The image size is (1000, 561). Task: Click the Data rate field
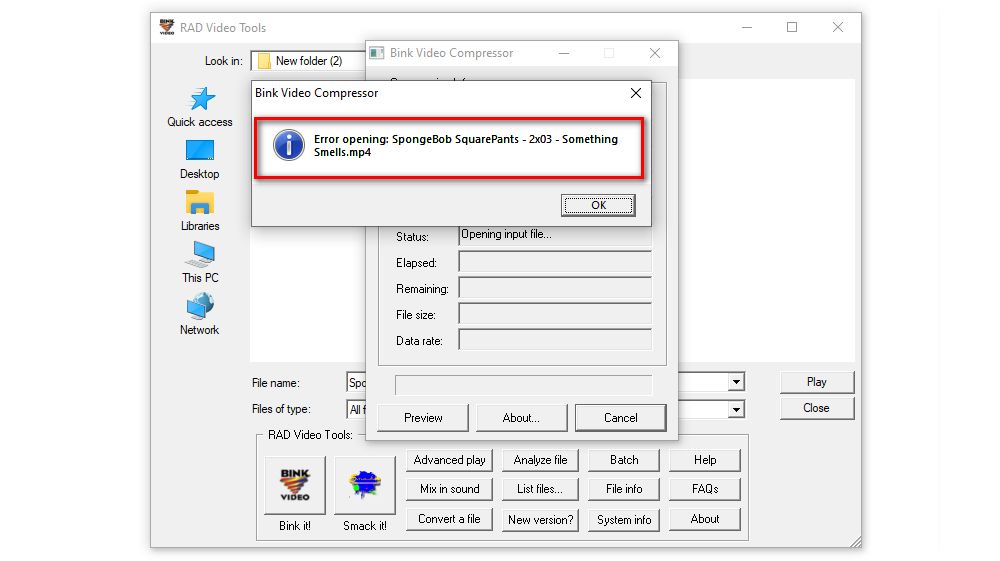pyautogui.click(x=555, y=340)
